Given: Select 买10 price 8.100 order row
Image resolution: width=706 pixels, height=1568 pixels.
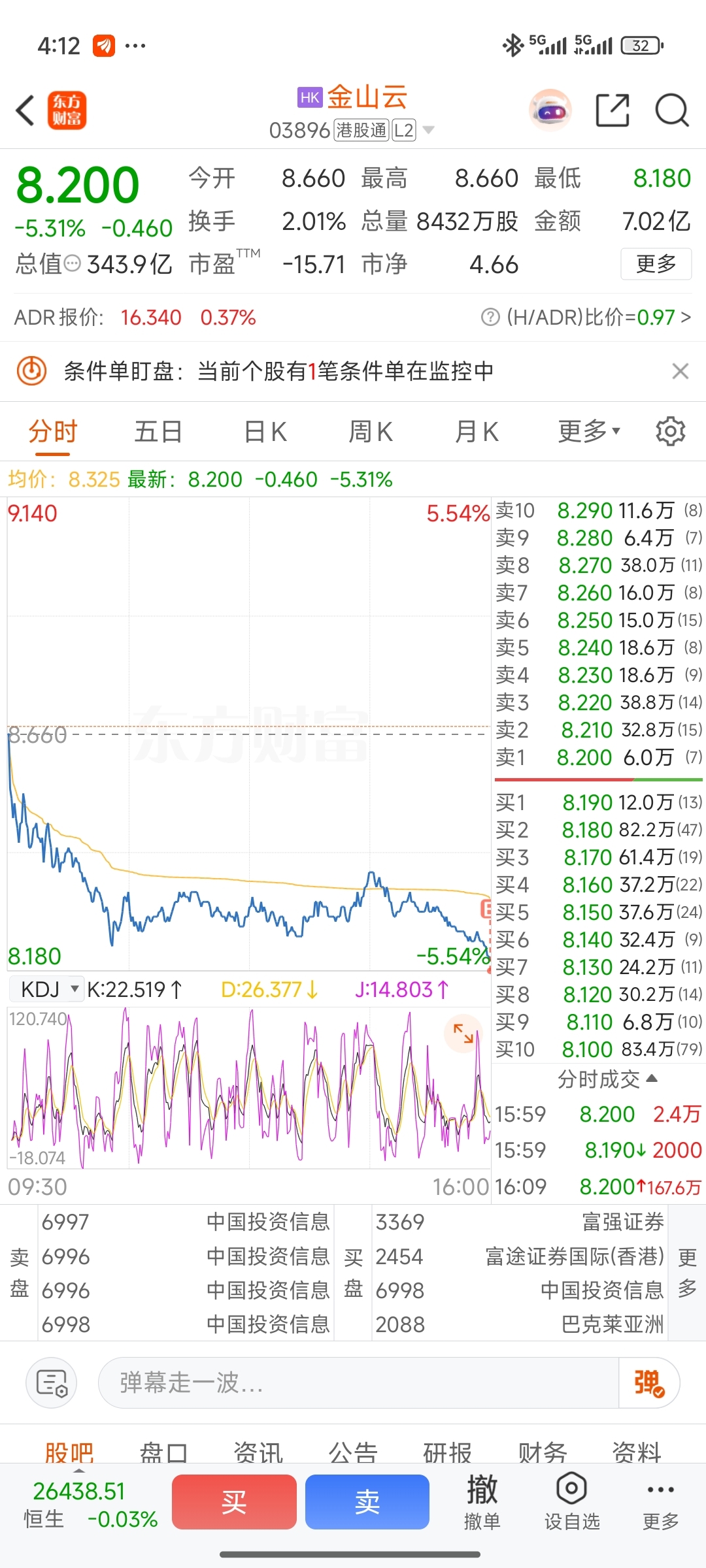Looking at the screenshot, I should (598, 1049).
